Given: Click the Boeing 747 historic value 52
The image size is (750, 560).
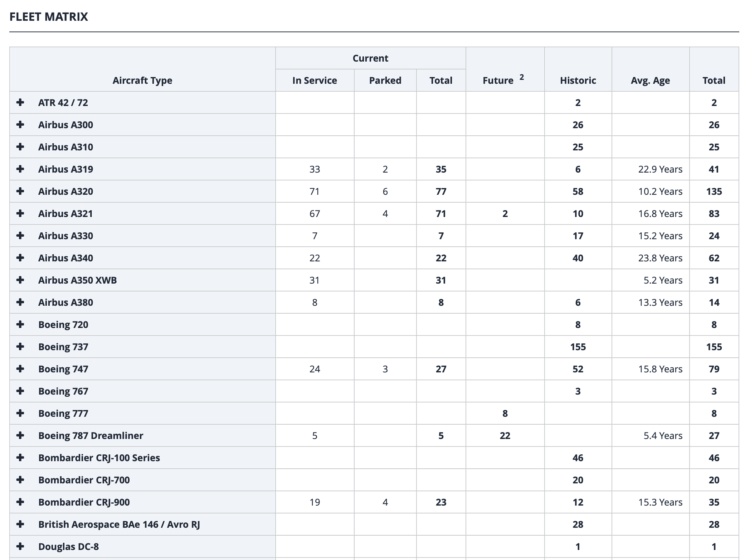Looking at the screenshot, I should 578,369.
